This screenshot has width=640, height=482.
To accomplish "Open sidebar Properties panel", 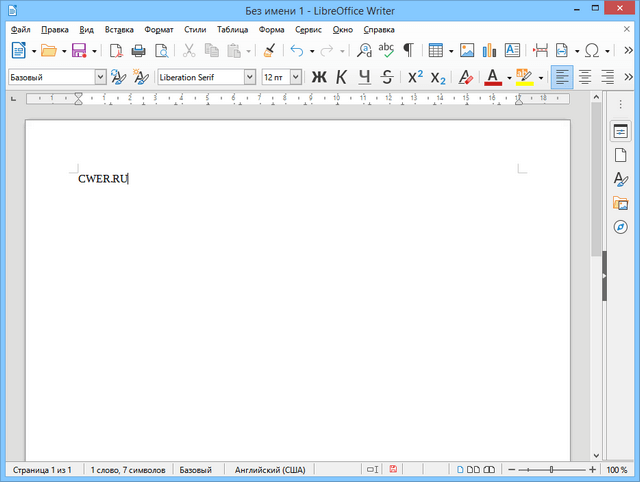I will coord(620,131).
